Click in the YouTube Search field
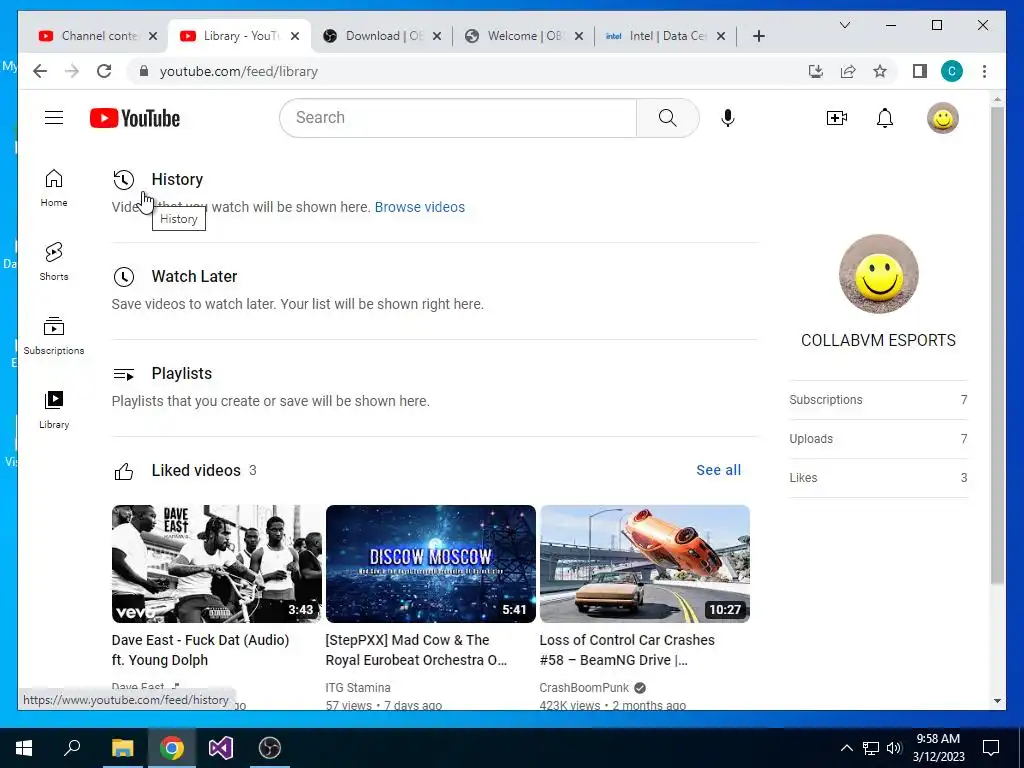 pyautogui.click(x=458, y=118)
